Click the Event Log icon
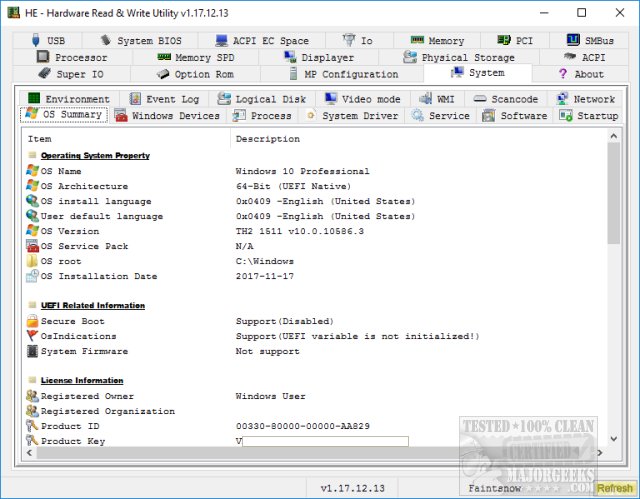 [x=135, y=98]
